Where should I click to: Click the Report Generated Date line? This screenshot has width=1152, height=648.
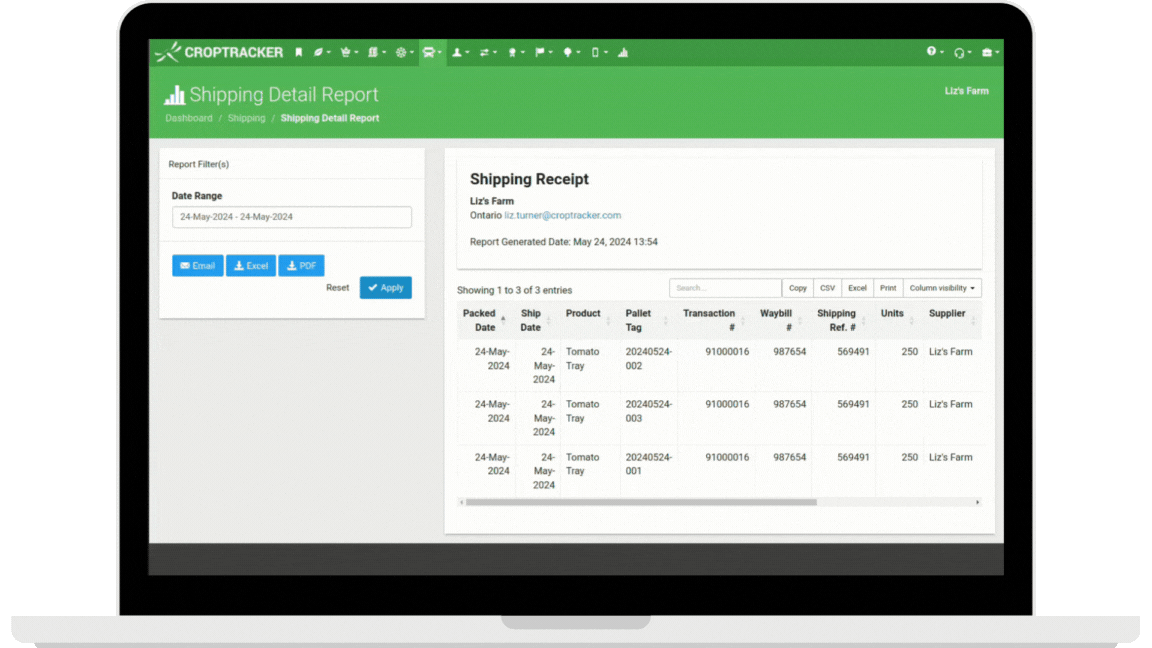(564, 242)
